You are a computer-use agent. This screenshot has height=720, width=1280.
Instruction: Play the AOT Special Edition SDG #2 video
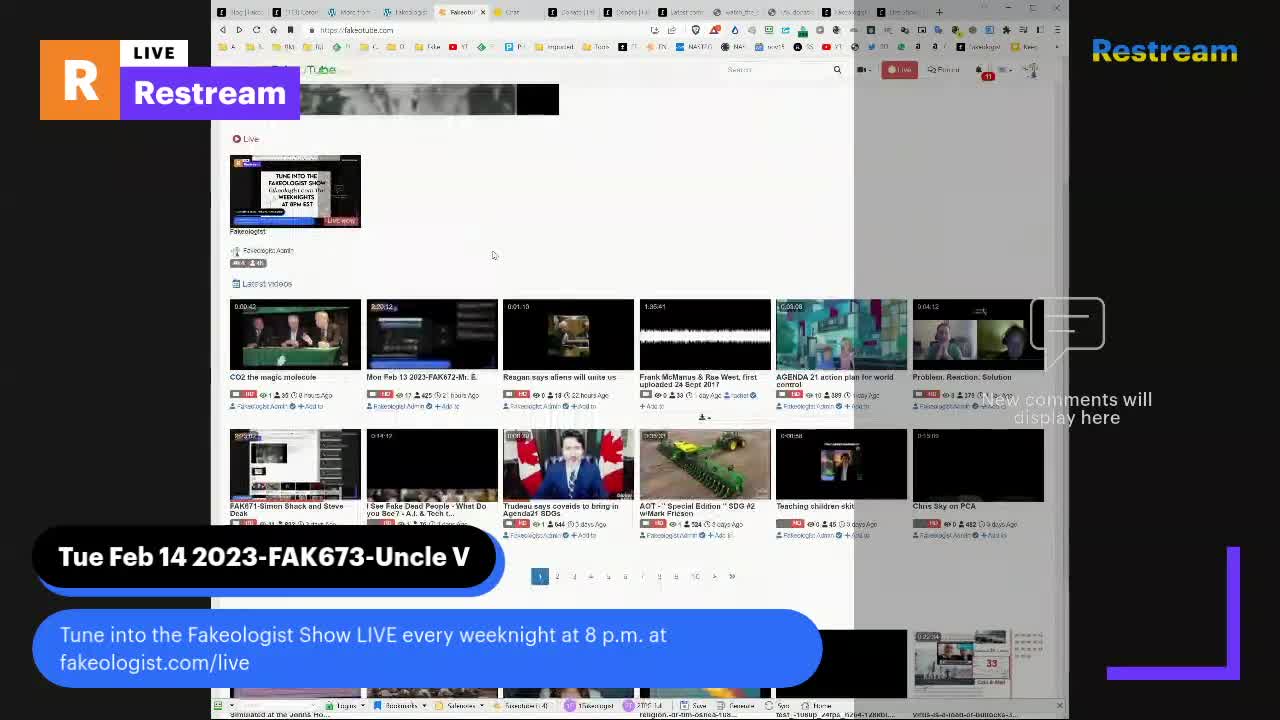[x=705, y=465]
